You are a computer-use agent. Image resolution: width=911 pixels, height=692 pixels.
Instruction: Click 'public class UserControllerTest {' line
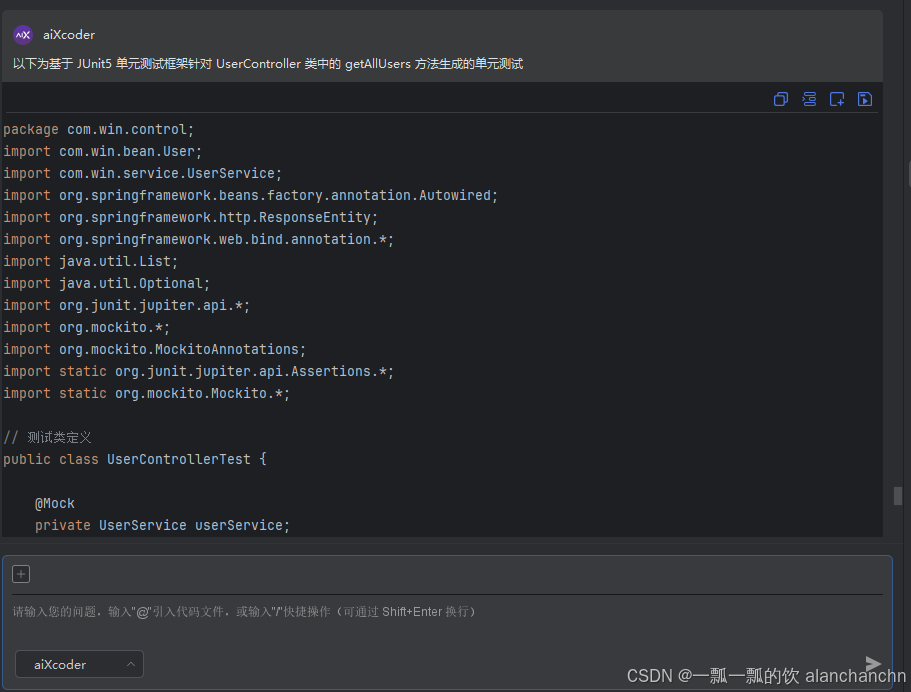(135, 459)
